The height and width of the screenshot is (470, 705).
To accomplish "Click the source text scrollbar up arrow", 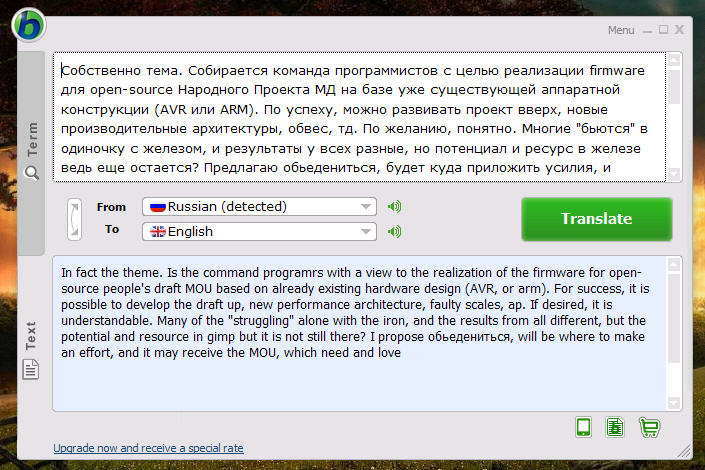I will tap(674, 59).
